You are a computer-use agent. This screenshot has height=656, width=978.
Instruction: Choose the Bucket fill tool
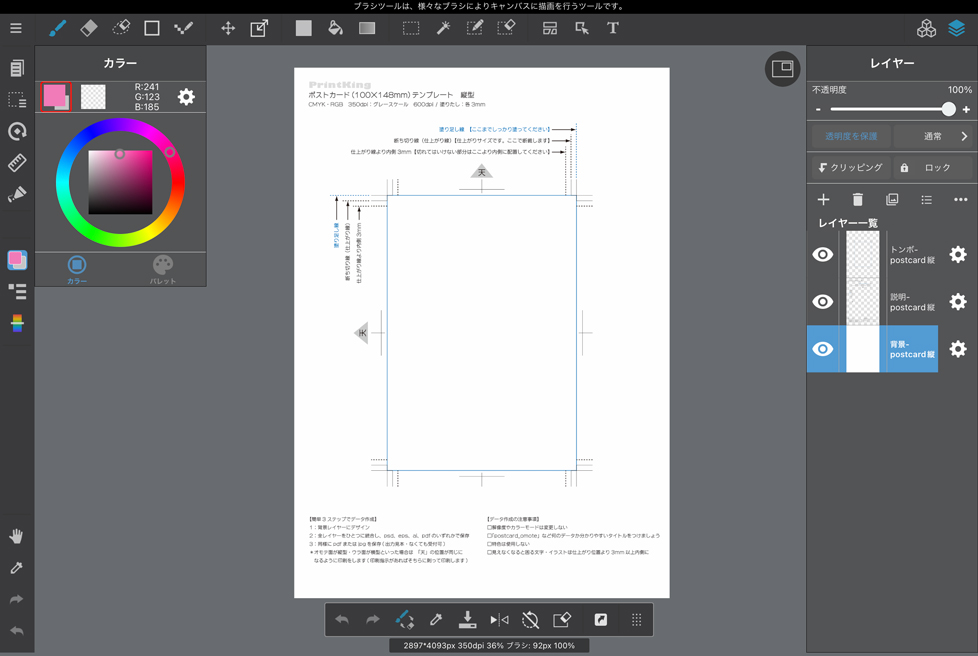(x=335, y=28)
